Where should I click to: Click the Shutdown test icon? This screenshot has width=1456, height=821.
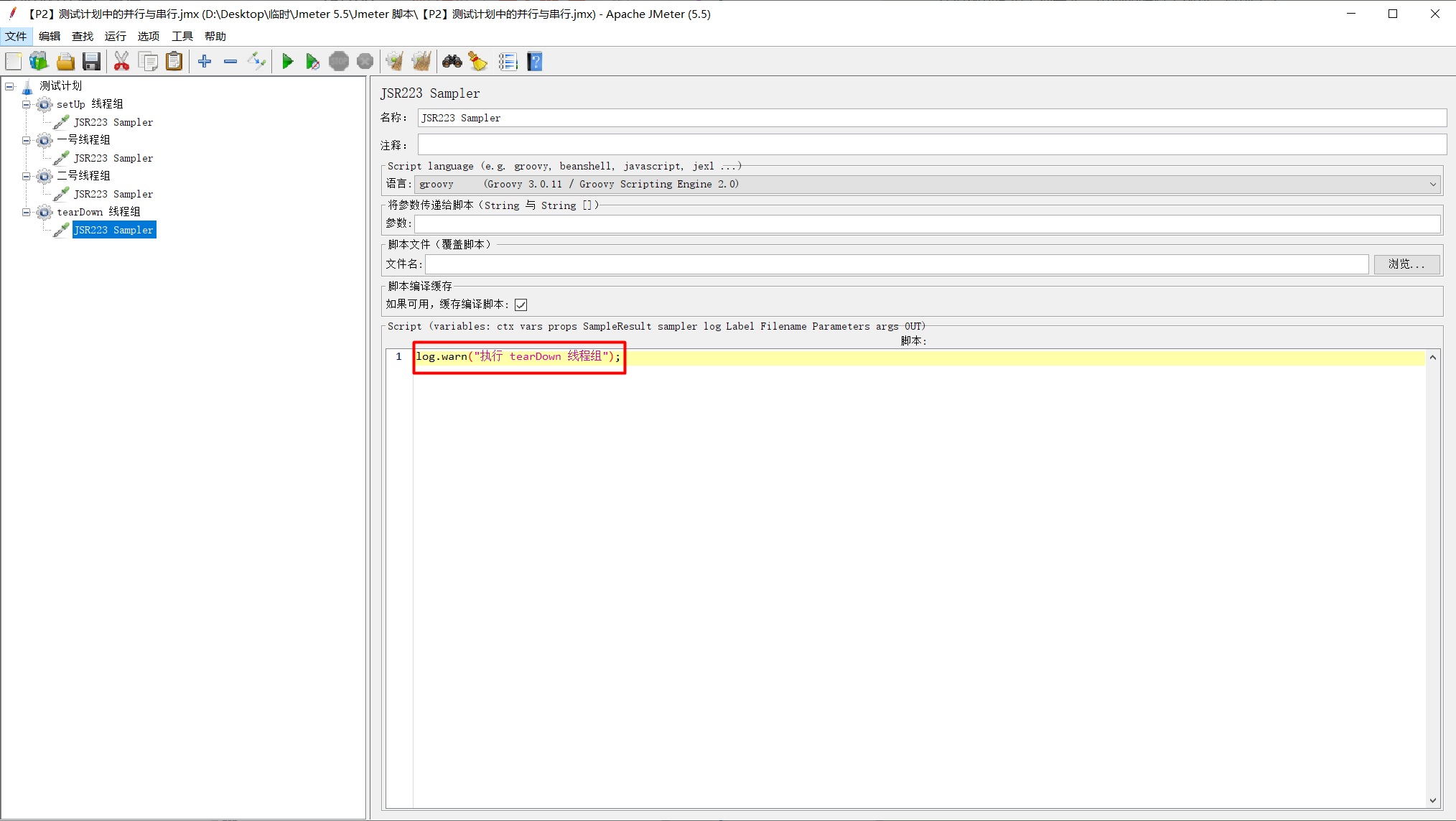point(365,62)
